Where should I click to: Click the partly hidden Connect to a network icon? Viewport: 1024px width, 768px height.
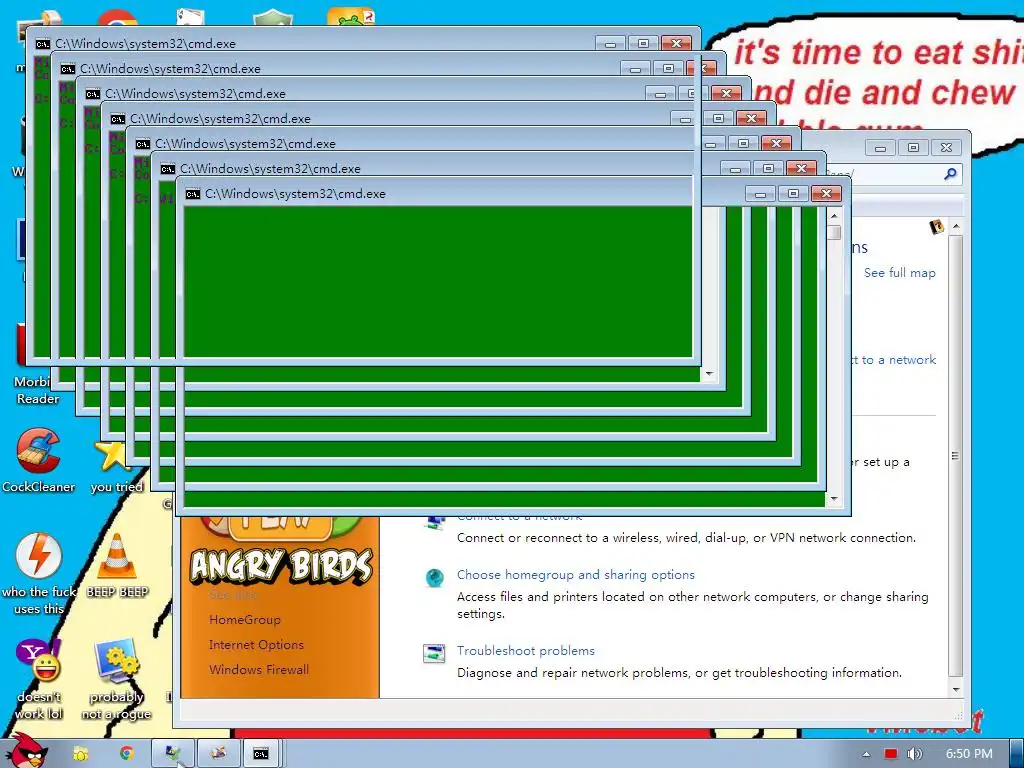click(x=434, y=522)
